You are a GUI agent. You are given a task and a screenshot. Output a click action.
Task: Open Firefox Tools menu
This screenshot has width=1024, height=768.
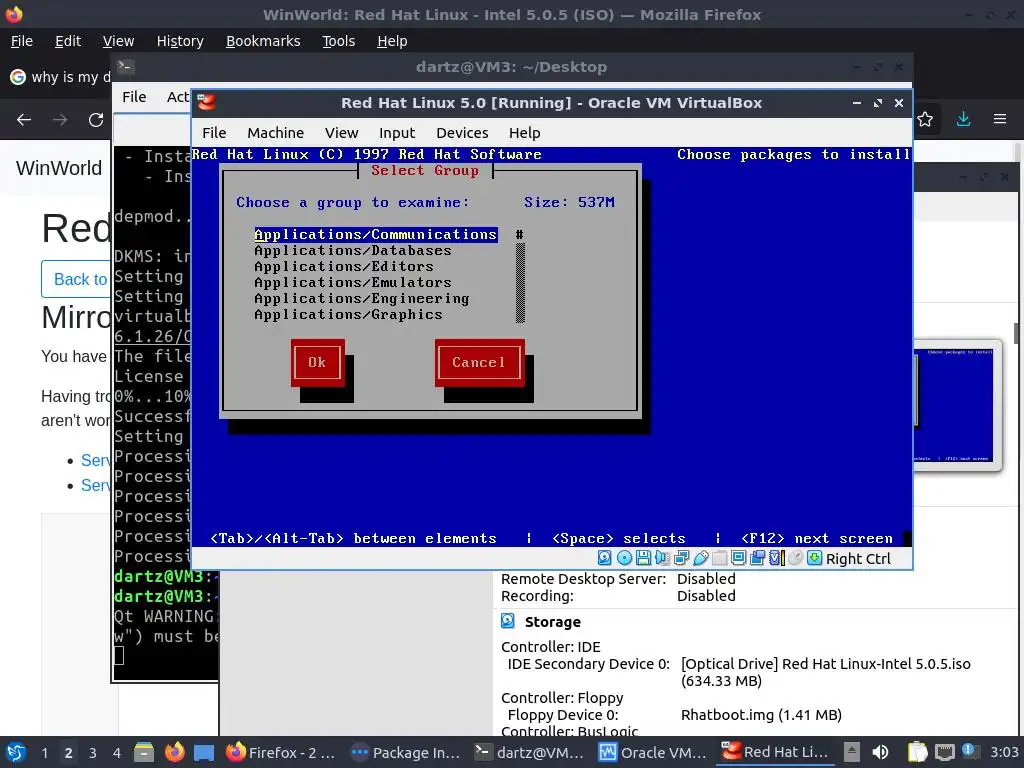click(x=338, y=41)
